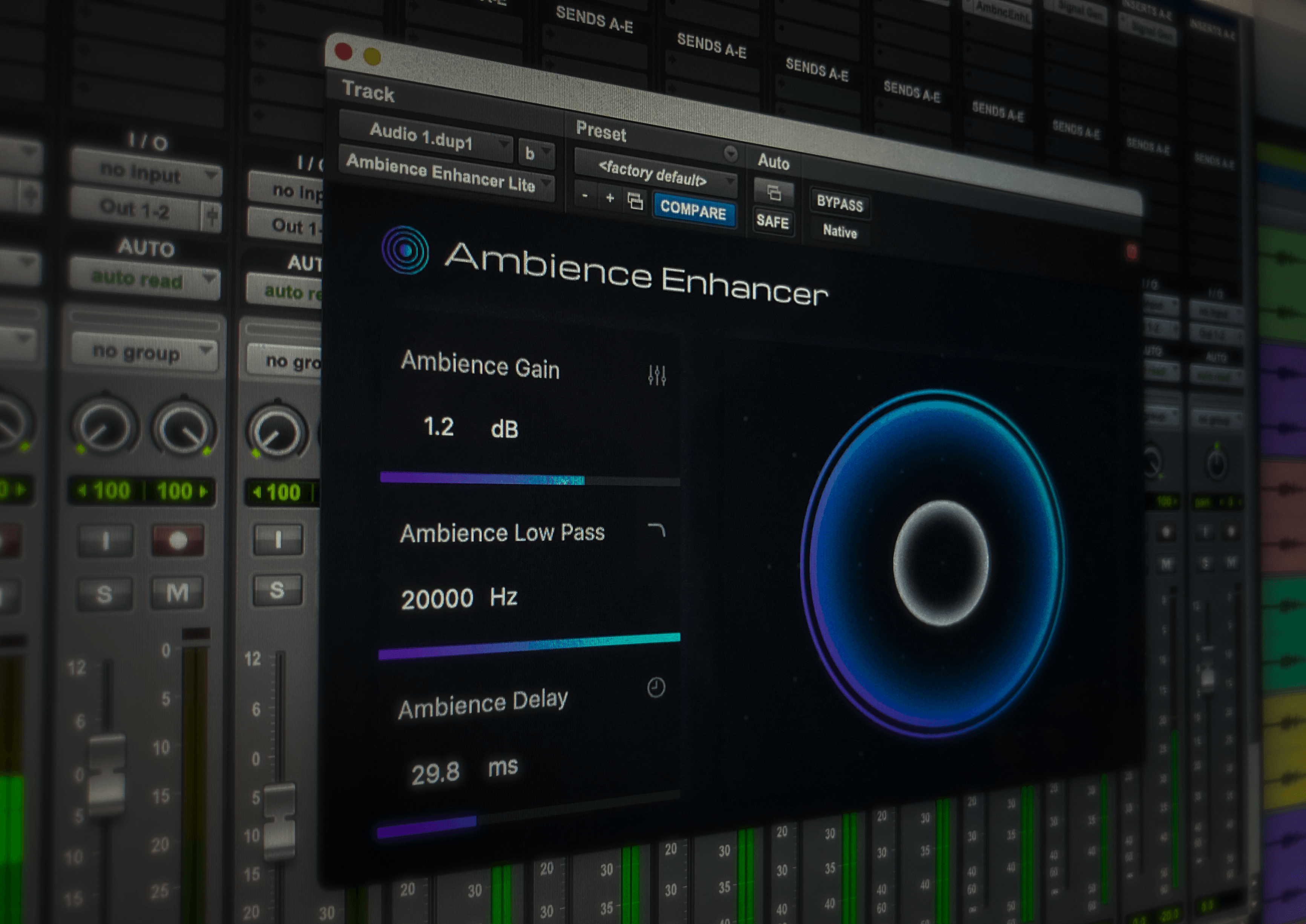Open auto read dropdown on strip beside plugin
Image resolution: width=1306 pixels, height=924 pixels.
285,291
